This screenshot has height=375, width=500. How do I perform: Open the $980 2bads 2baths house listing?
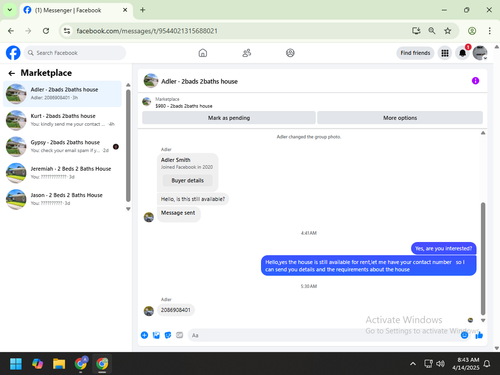[x=184, y=106]
